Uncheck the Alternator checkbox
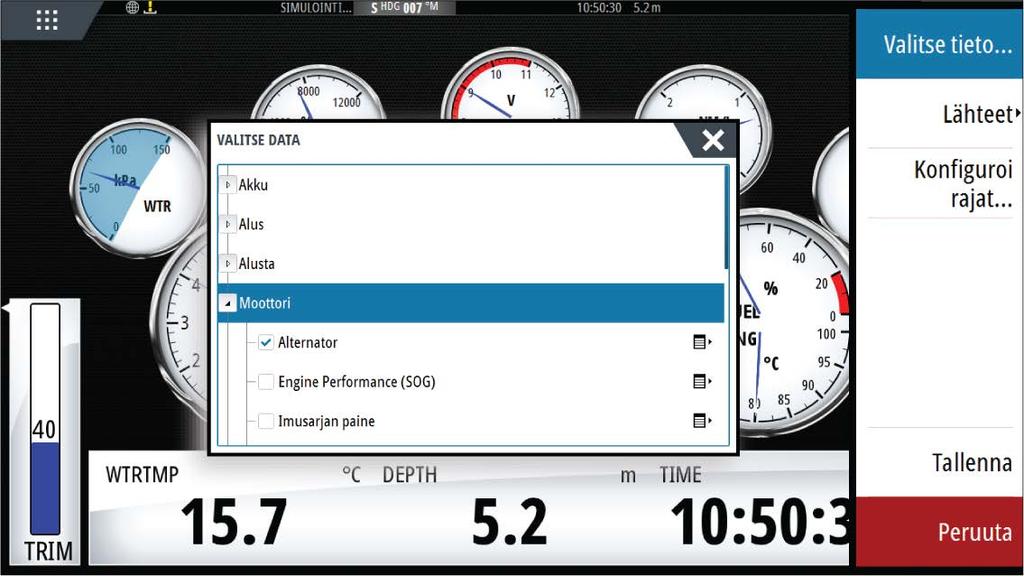This screenshot has height=576, width=1024. tap(266, 342)
